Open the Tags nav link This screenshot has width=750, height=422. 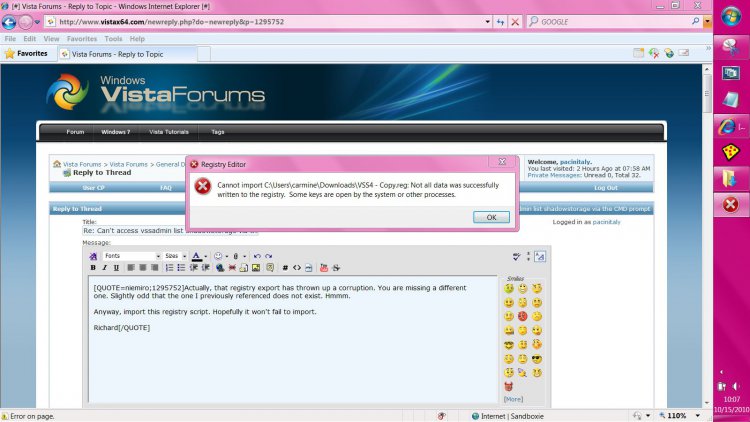[218, 132]
